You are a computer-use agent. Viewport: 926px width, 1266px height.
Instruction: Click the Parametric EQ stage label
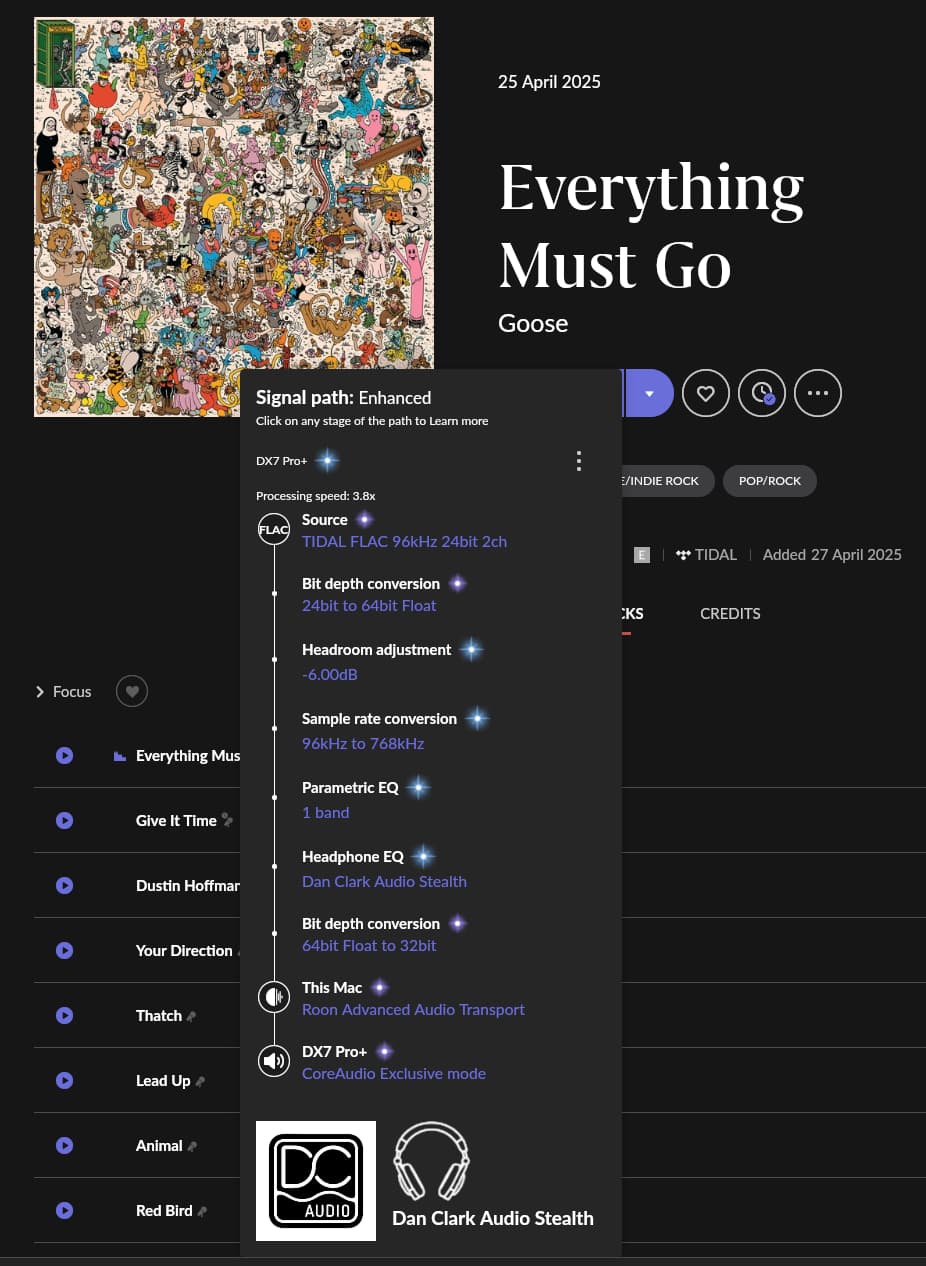[x=350, y=788]
